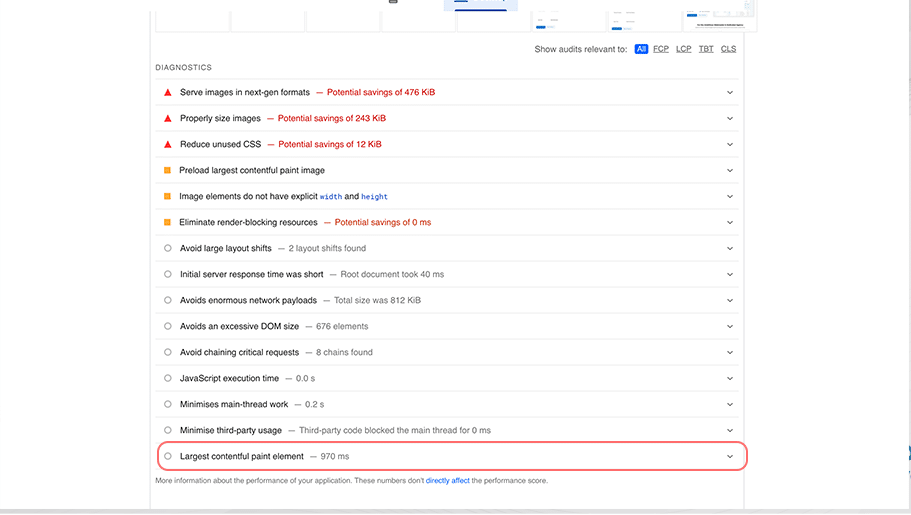Image resolution: width=911 pixels, height=515 pixels.
Task: Expand Reduce unused CSS chevron
Action: pyautogui.click(x=730, y=144)
